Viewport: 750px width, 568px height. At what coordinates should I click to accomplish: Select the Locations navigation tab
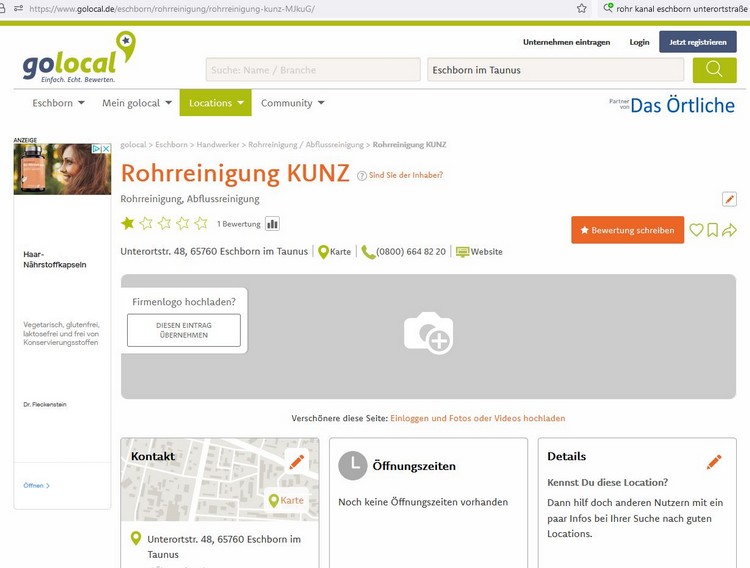(215, 103)
